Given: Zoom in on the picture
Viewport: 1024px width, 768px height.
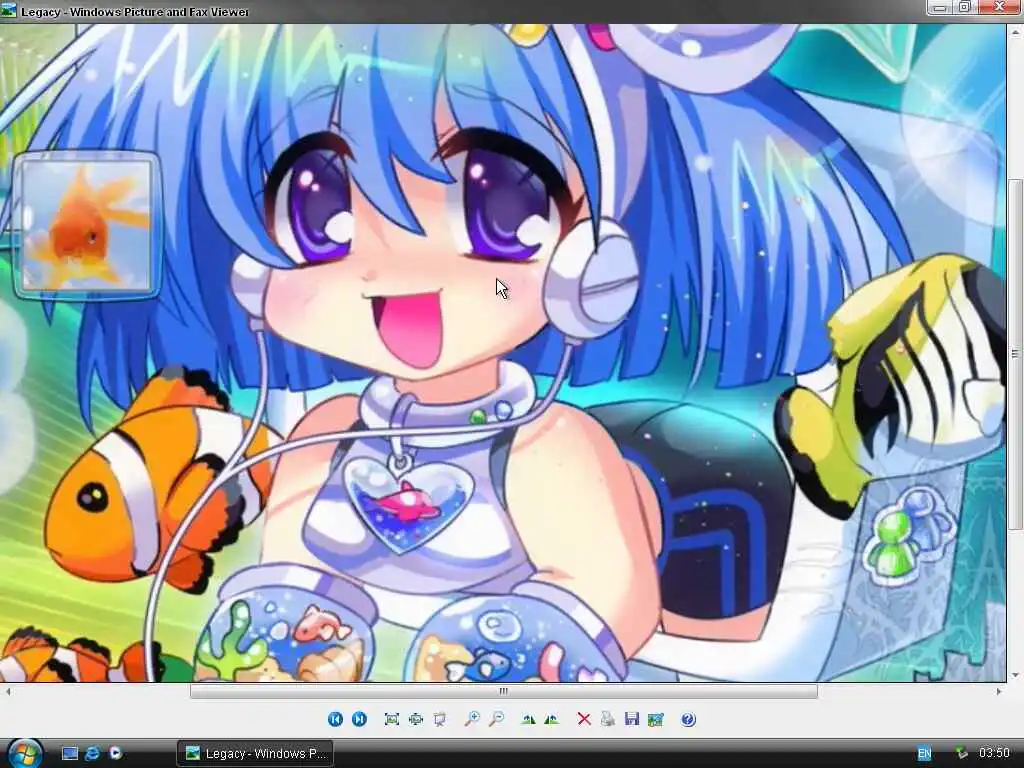Looking at the screenshot, I should click(x=472, y=719).
